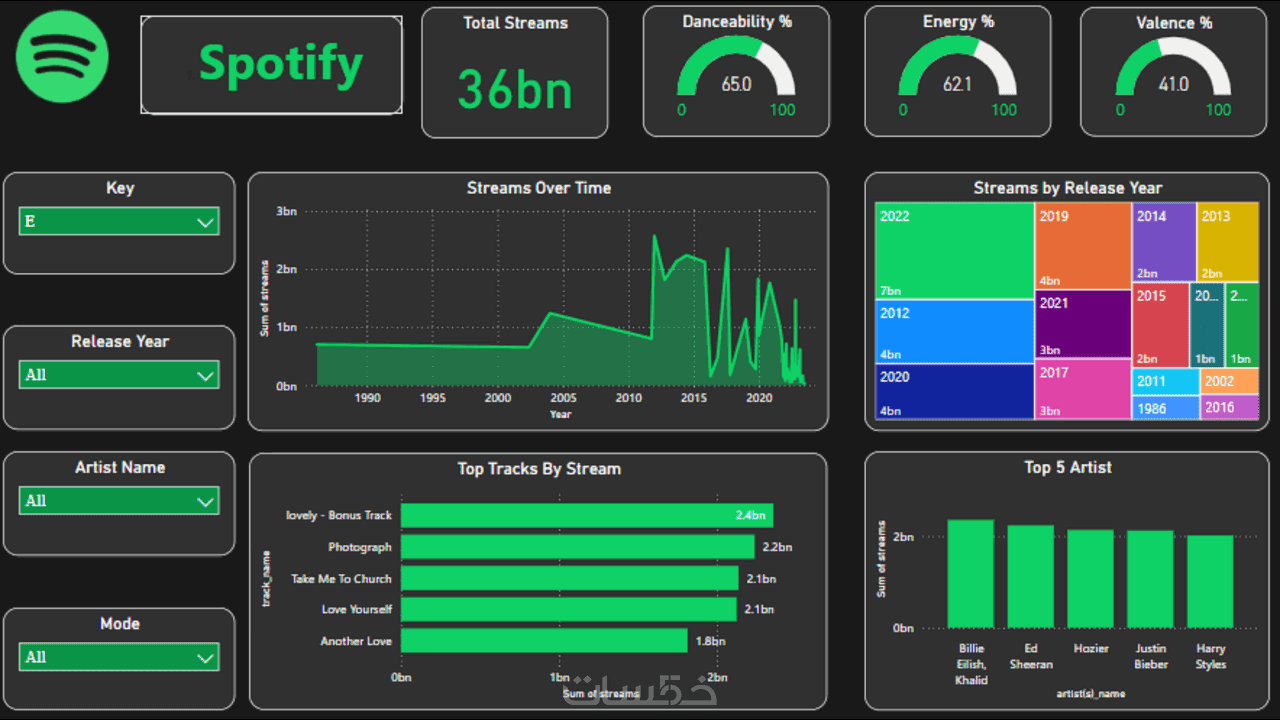Select the orange 2019 treemap tile
The image size is (1280, 720).
click(x=1083, y=245)
